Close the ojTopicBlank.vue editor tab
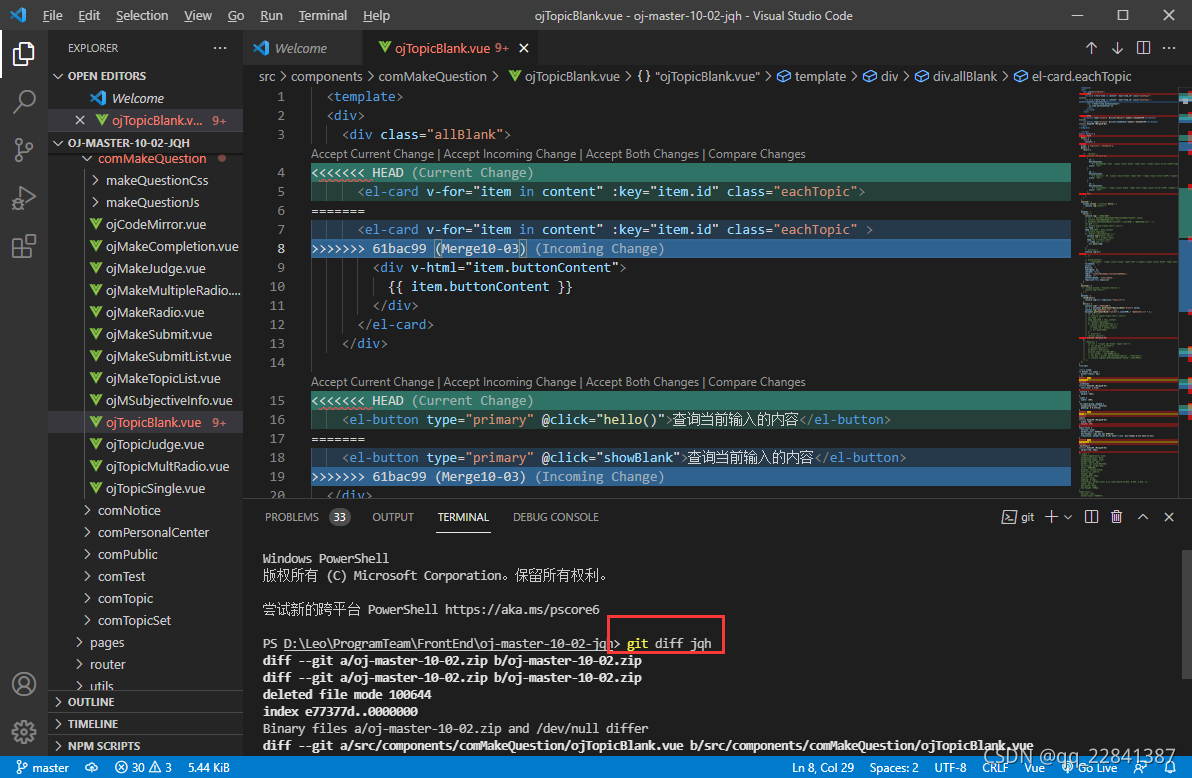 (524, 48)
